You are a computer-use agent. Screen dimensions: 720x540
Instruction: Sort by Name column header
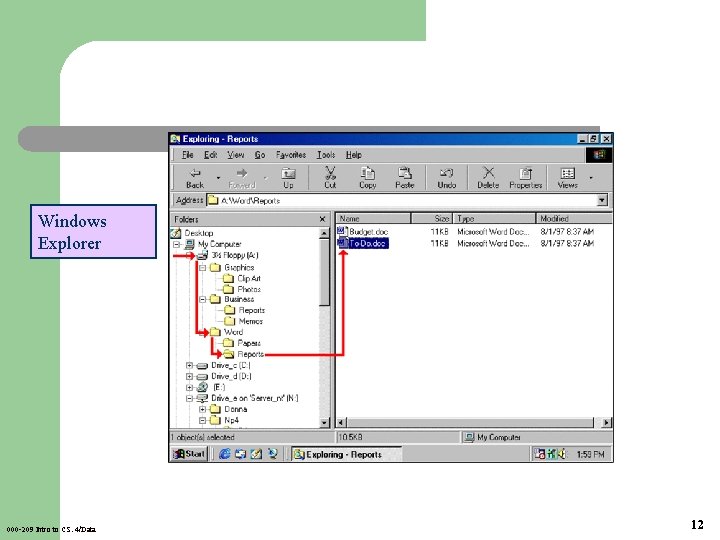(x=373, y=219)
